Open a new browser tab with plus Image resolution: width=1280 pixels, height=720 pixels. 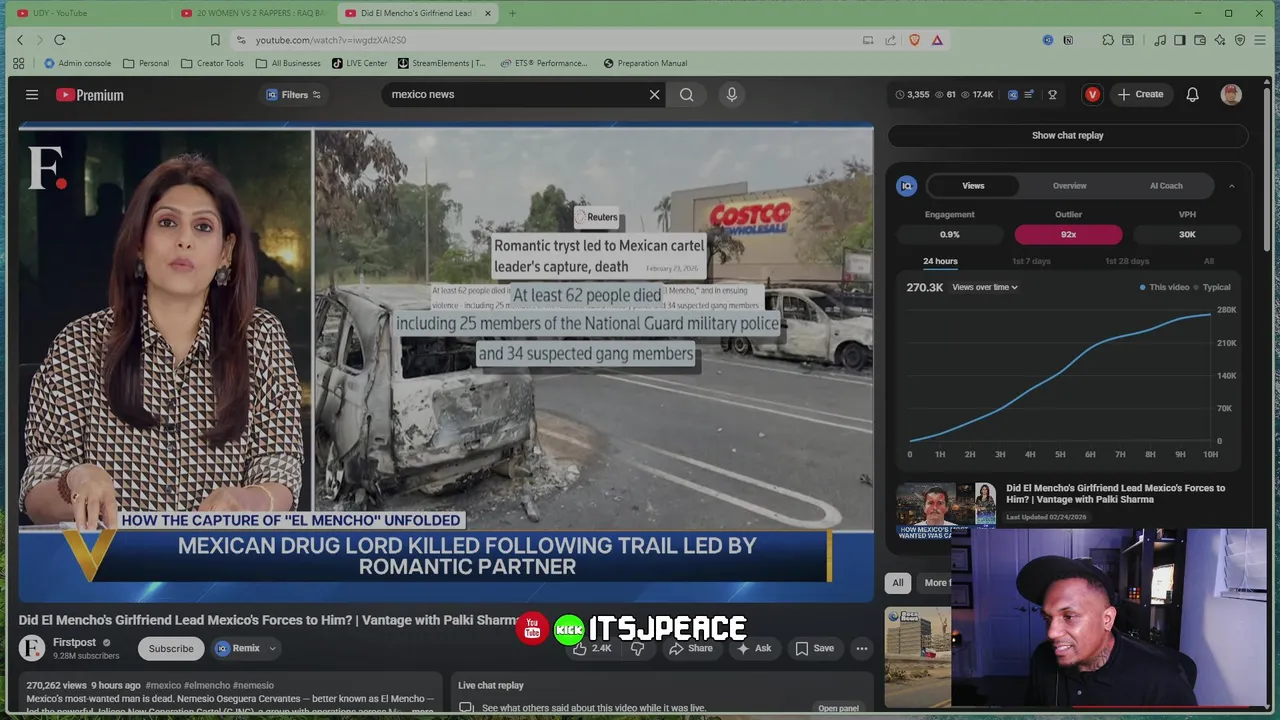[512, 13]
